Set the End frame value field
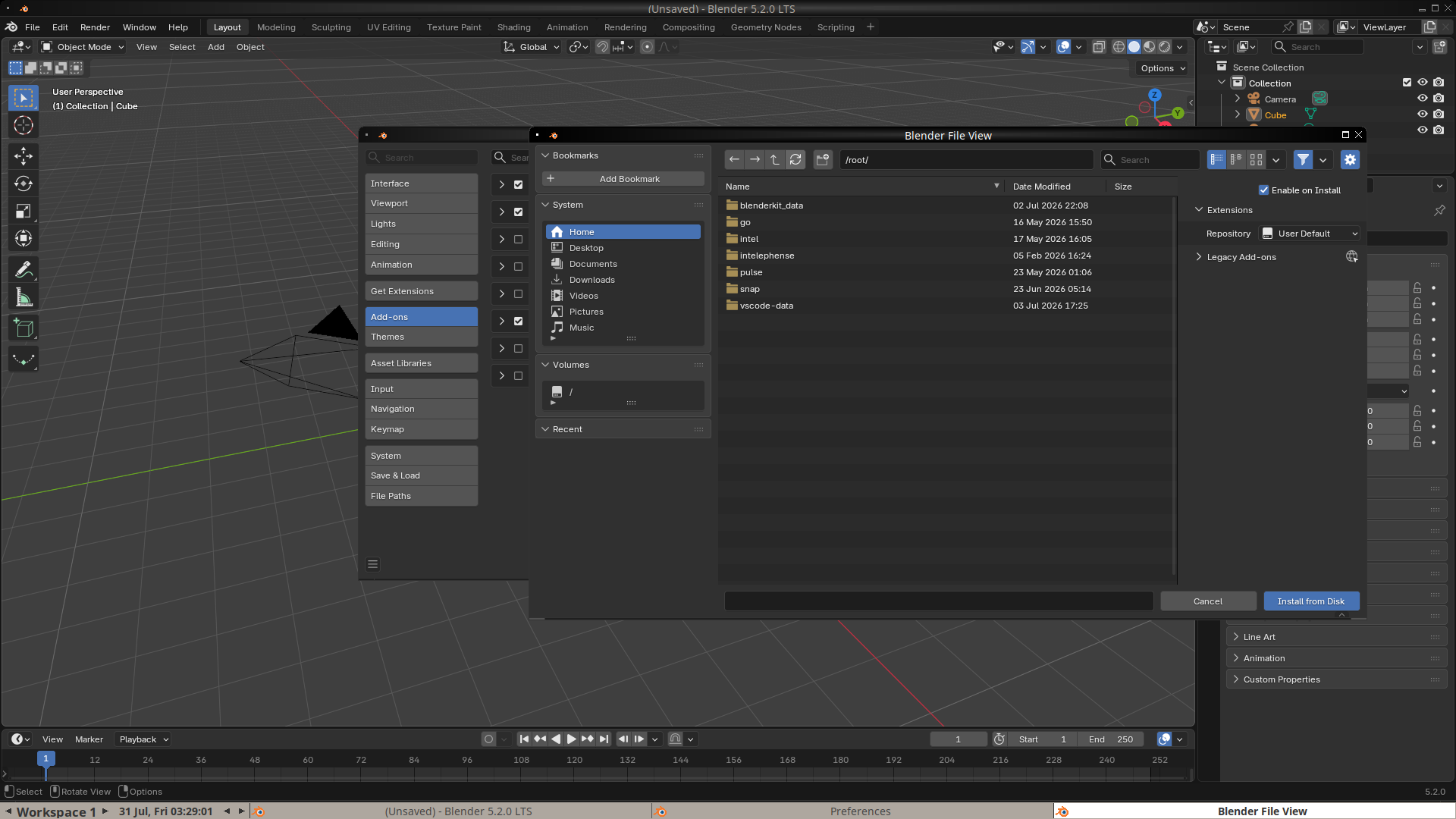Viewport: 1456px width, 819px height. coord(1112,739)
